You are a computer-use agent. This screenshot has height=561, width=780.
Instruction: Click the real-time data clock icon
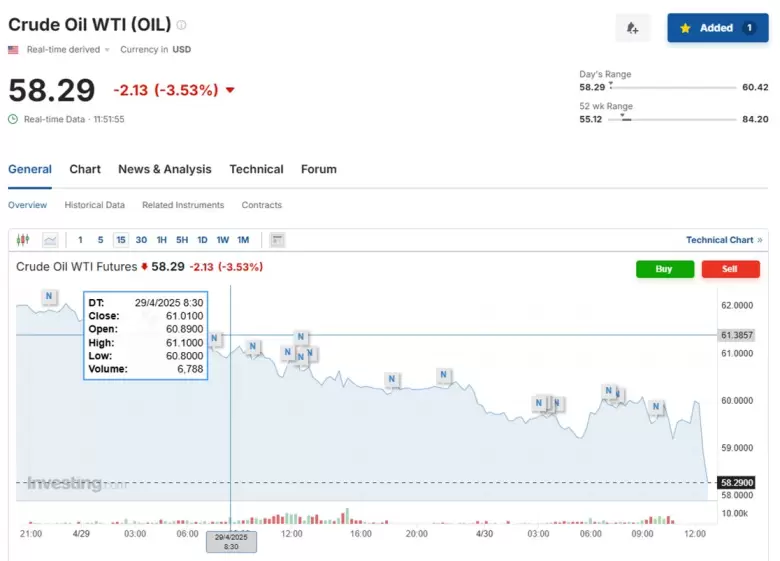[x=13, y=119]
